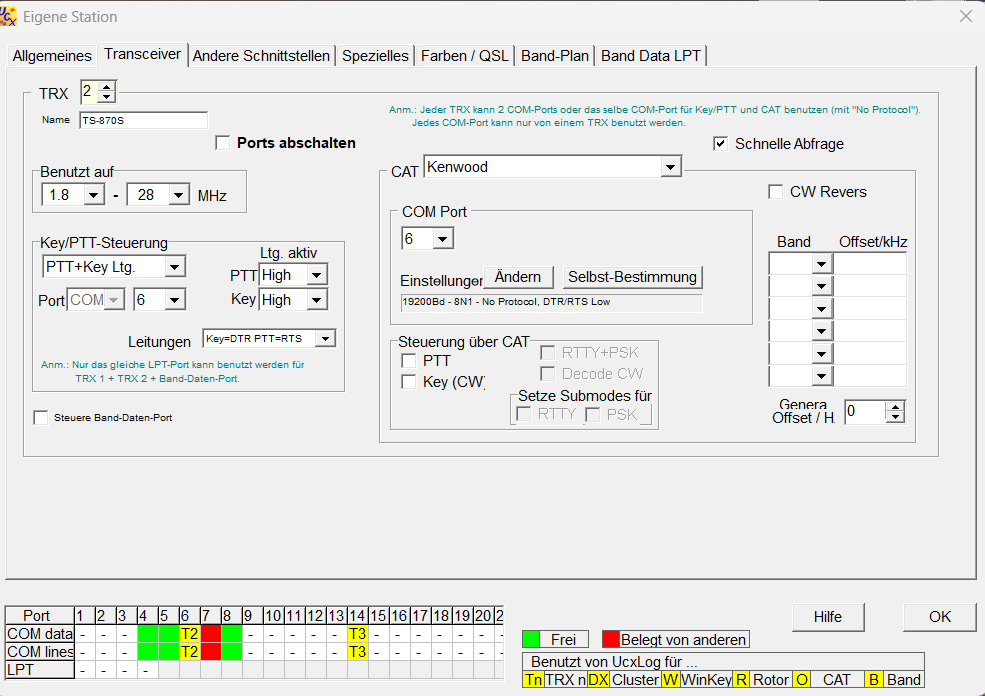
Task: Toggle the CW Revers checkbox
Action: (775, 192)
